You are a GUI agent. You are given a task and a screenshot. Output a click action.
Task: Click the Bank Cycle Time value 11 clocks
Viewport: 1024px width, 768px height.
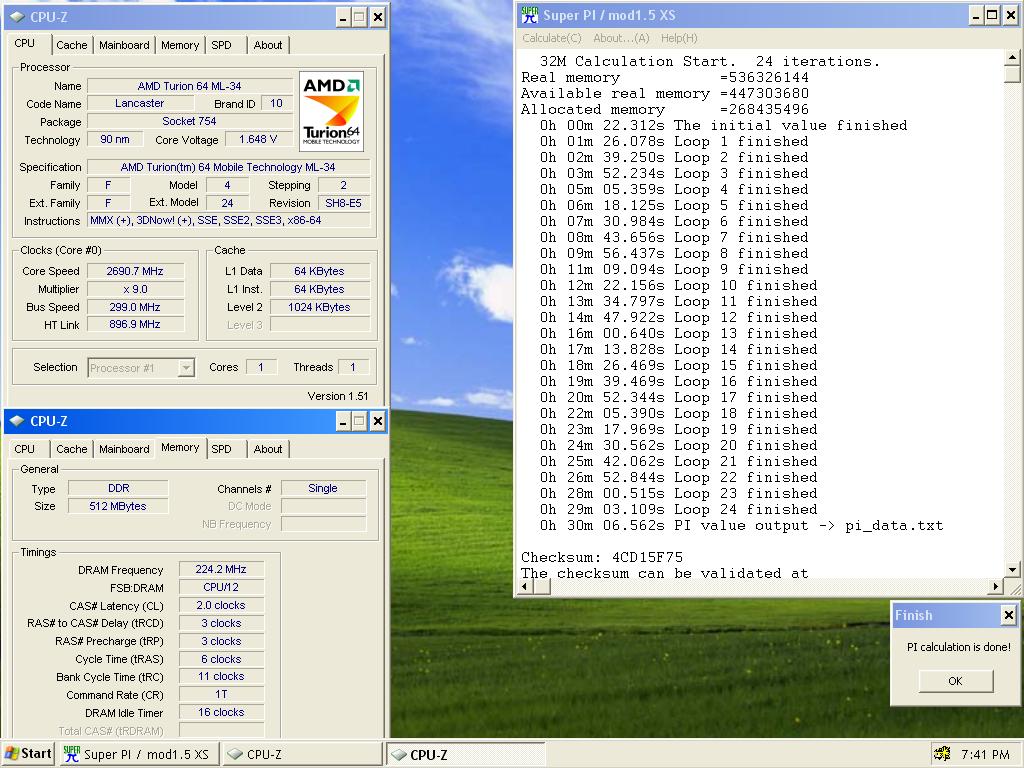click(x=221, y=677)
